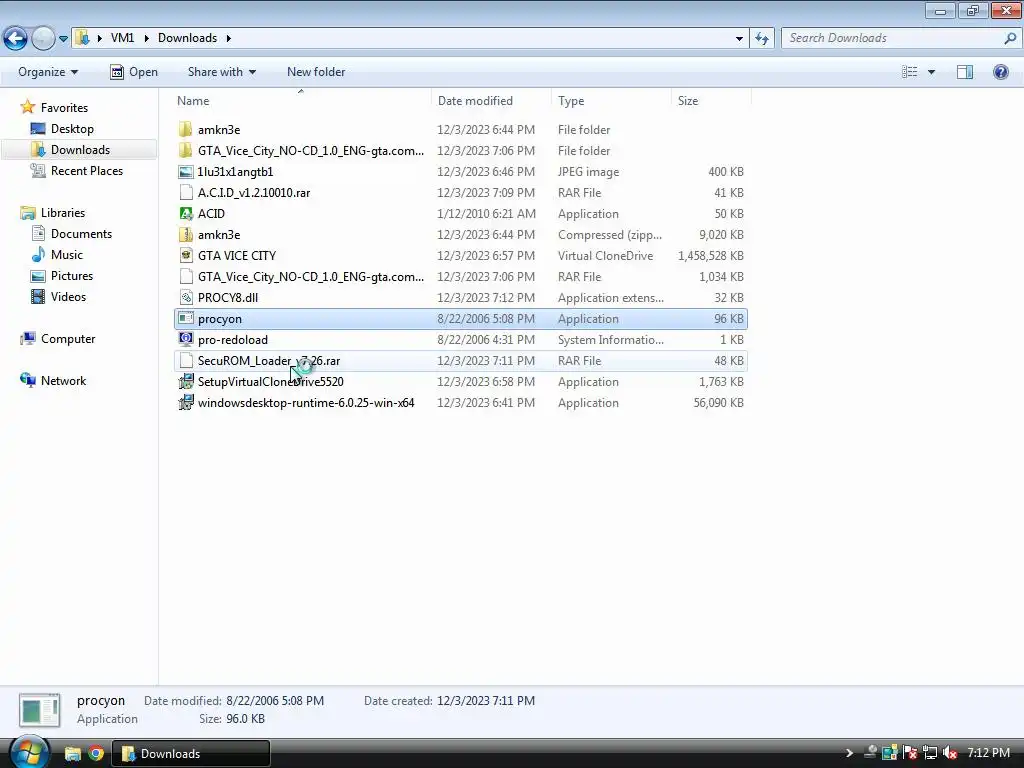This screenshot has height=768, width=1024.
Task: Click the Open toolbar button
Action: (134, 72)
